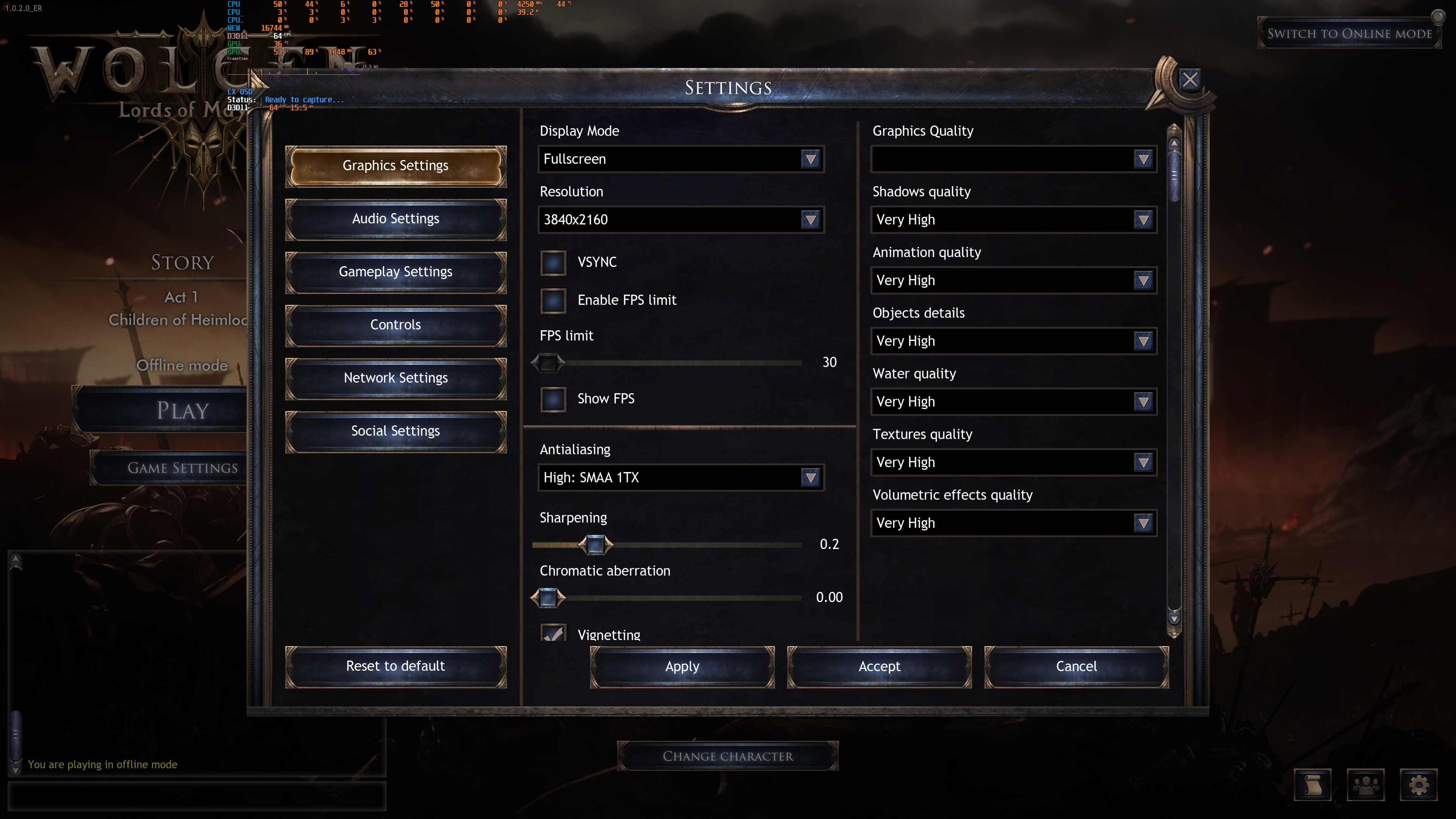1456x819 pixels.
Task: Open the gear settings icon bottom-right
Action: [1418, 784]
